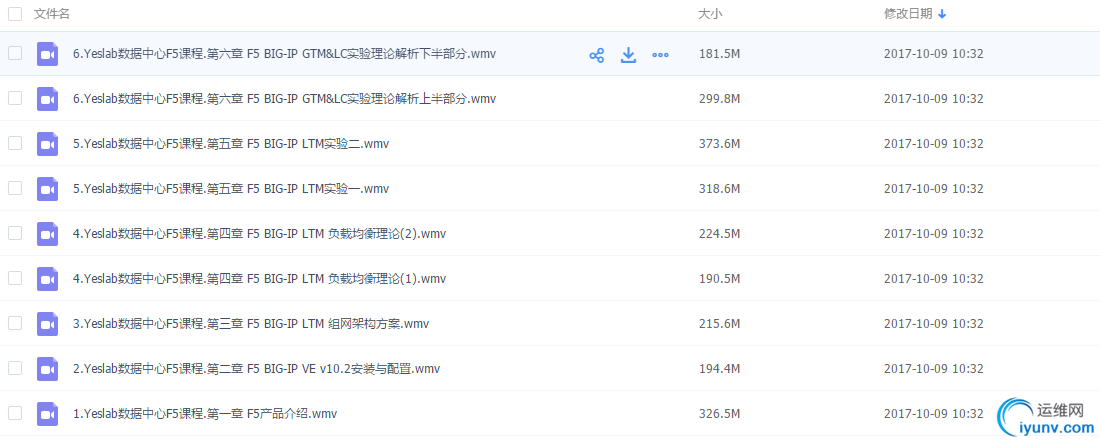Check the box for GTM&LC实验理论解析上半部分.wmv

click(15, 98)
